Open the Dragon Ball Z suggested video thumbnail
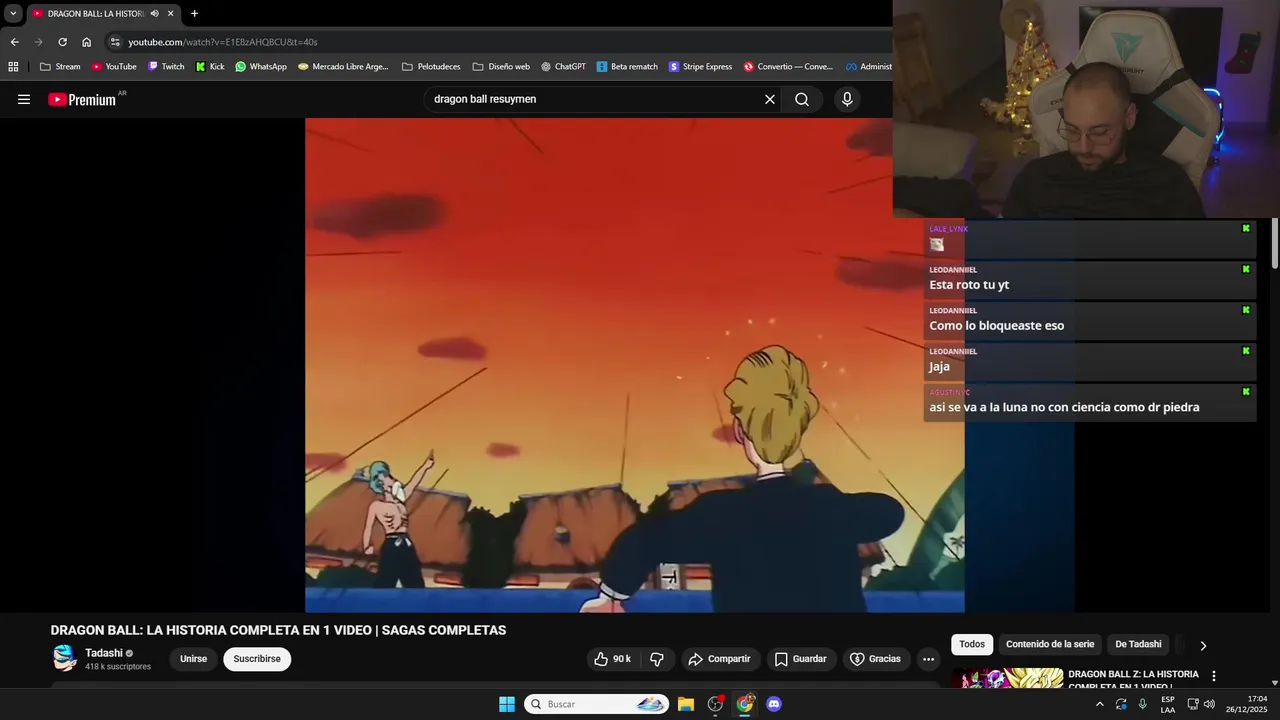This screenshot has height=720, width=1280. click(x=1007, y=678)
